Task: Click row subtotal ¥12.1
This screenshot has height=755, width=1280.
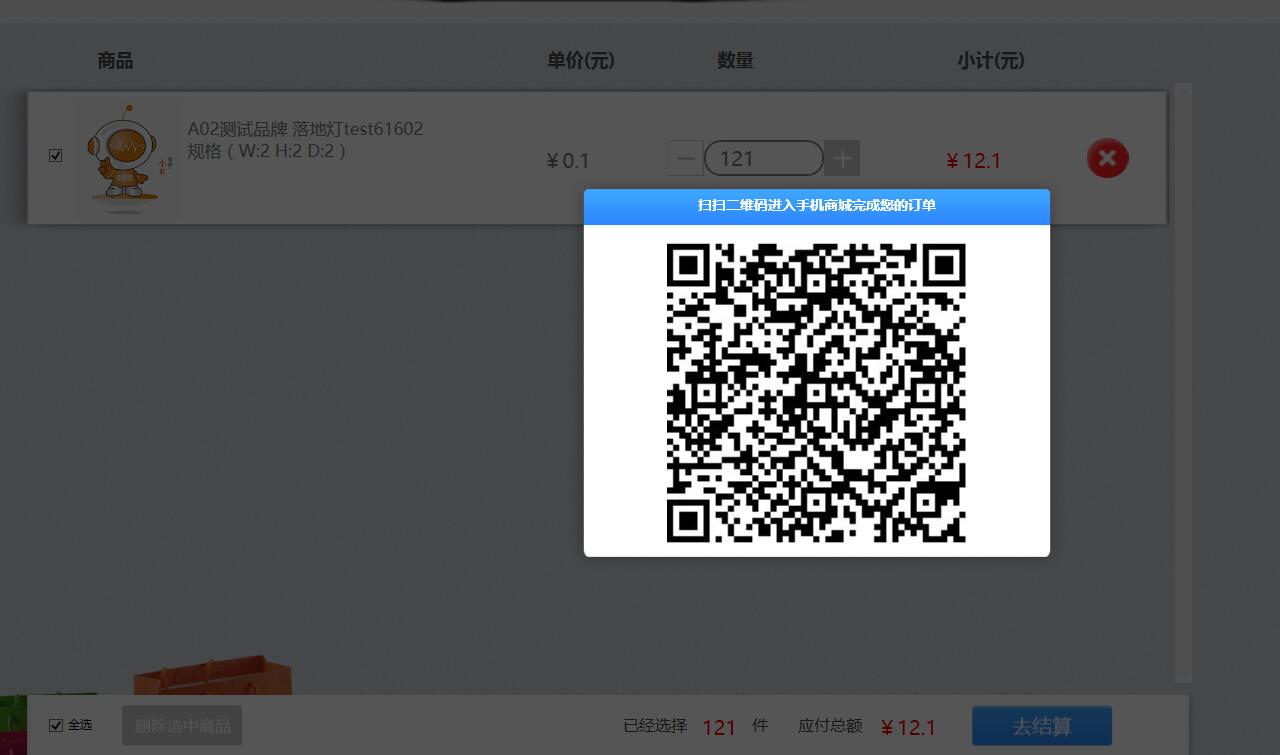Action: (974, 161)
